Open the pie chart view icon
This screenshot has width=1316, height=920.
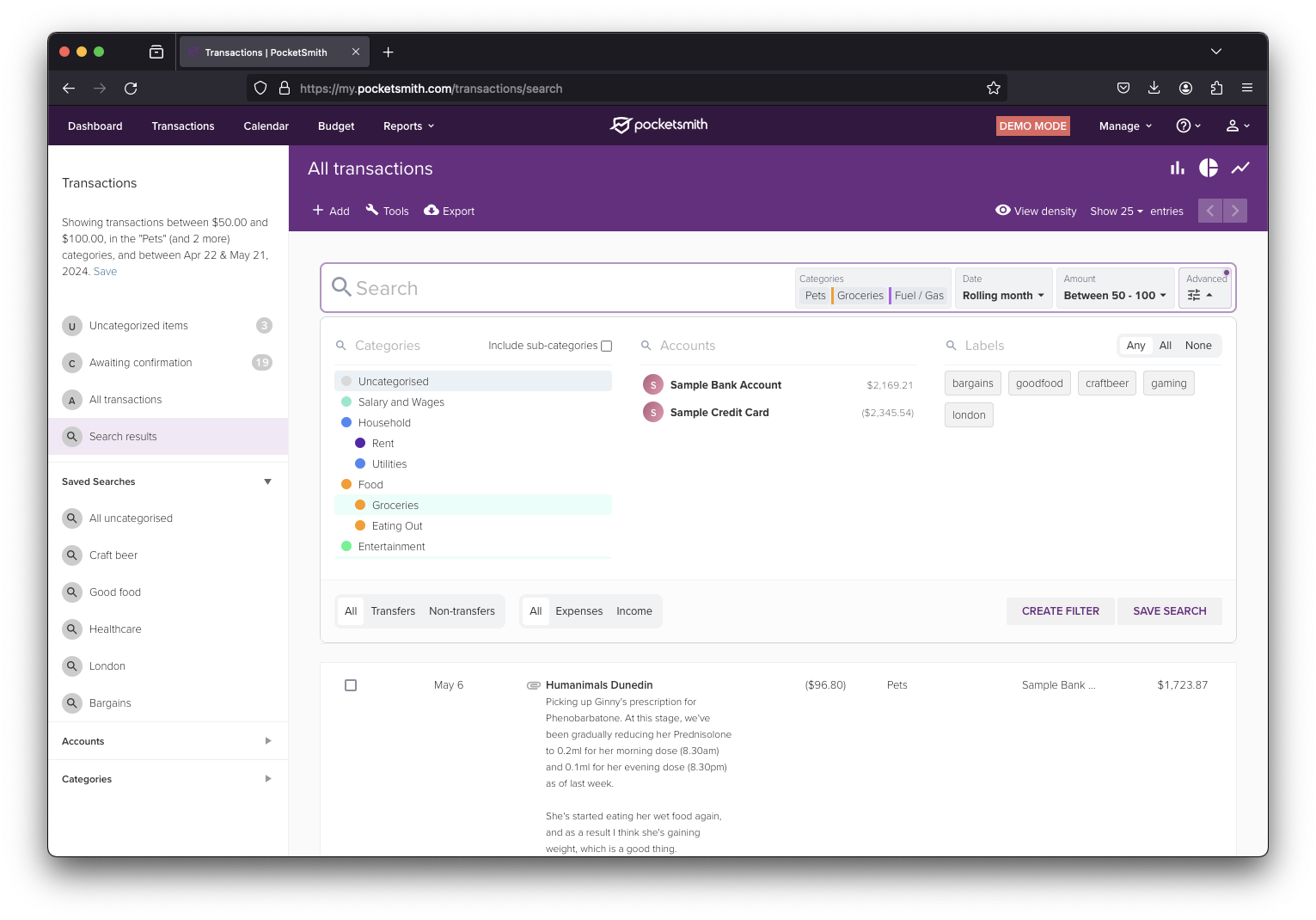pos(1209,169)
